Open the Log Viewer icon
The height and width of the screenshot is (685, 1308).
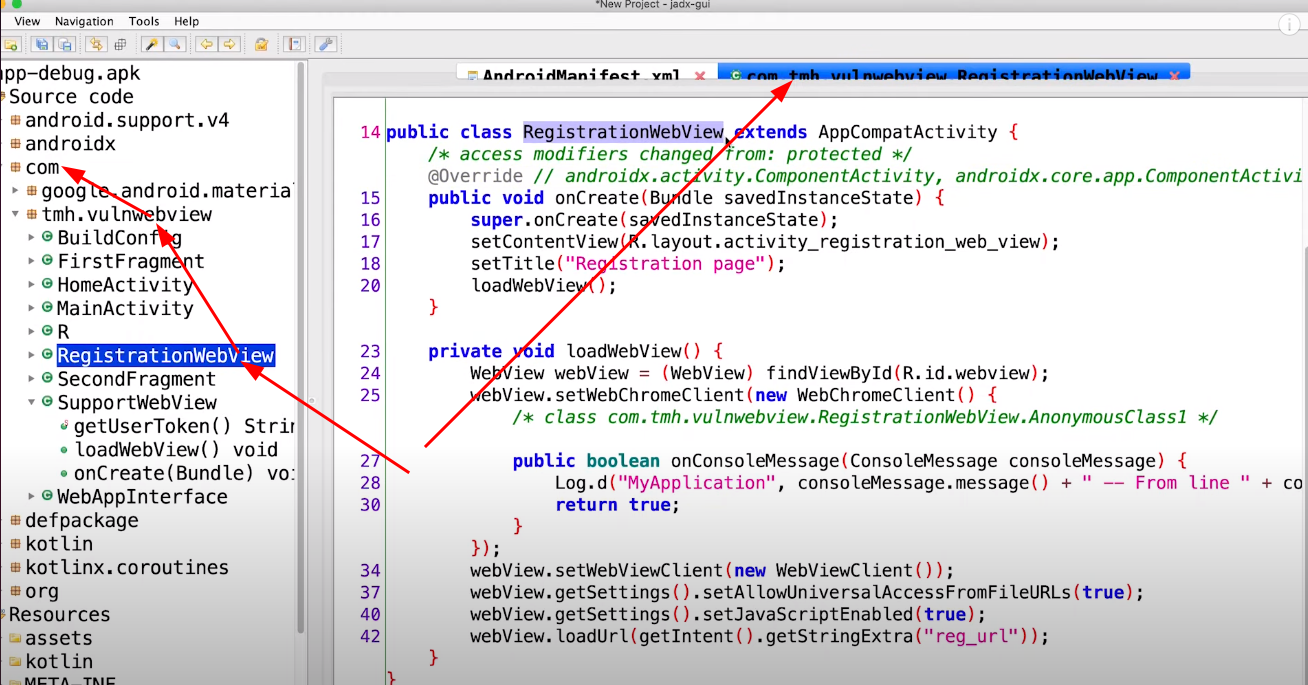tap(293, 44)
